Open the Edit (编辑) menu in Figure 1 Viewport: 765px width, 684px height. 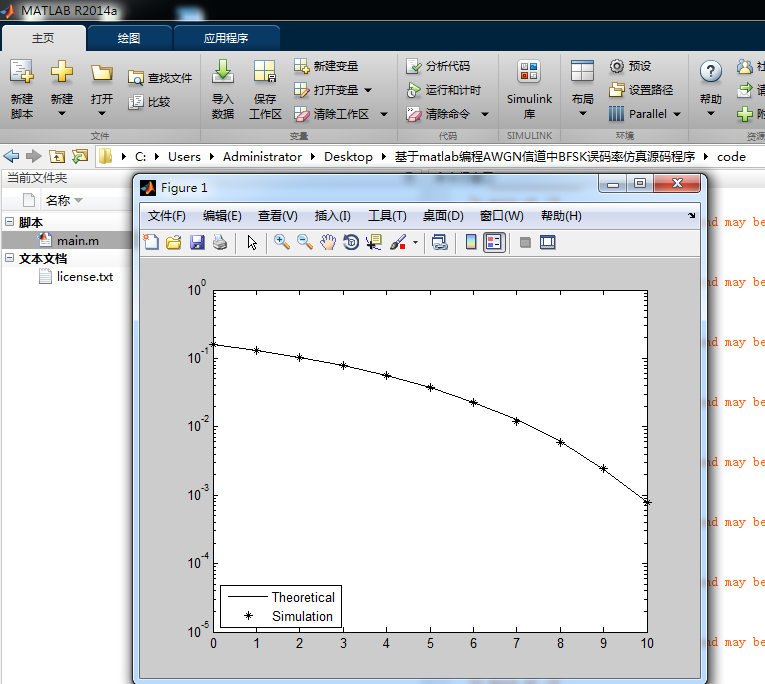(x=222, y=216)
